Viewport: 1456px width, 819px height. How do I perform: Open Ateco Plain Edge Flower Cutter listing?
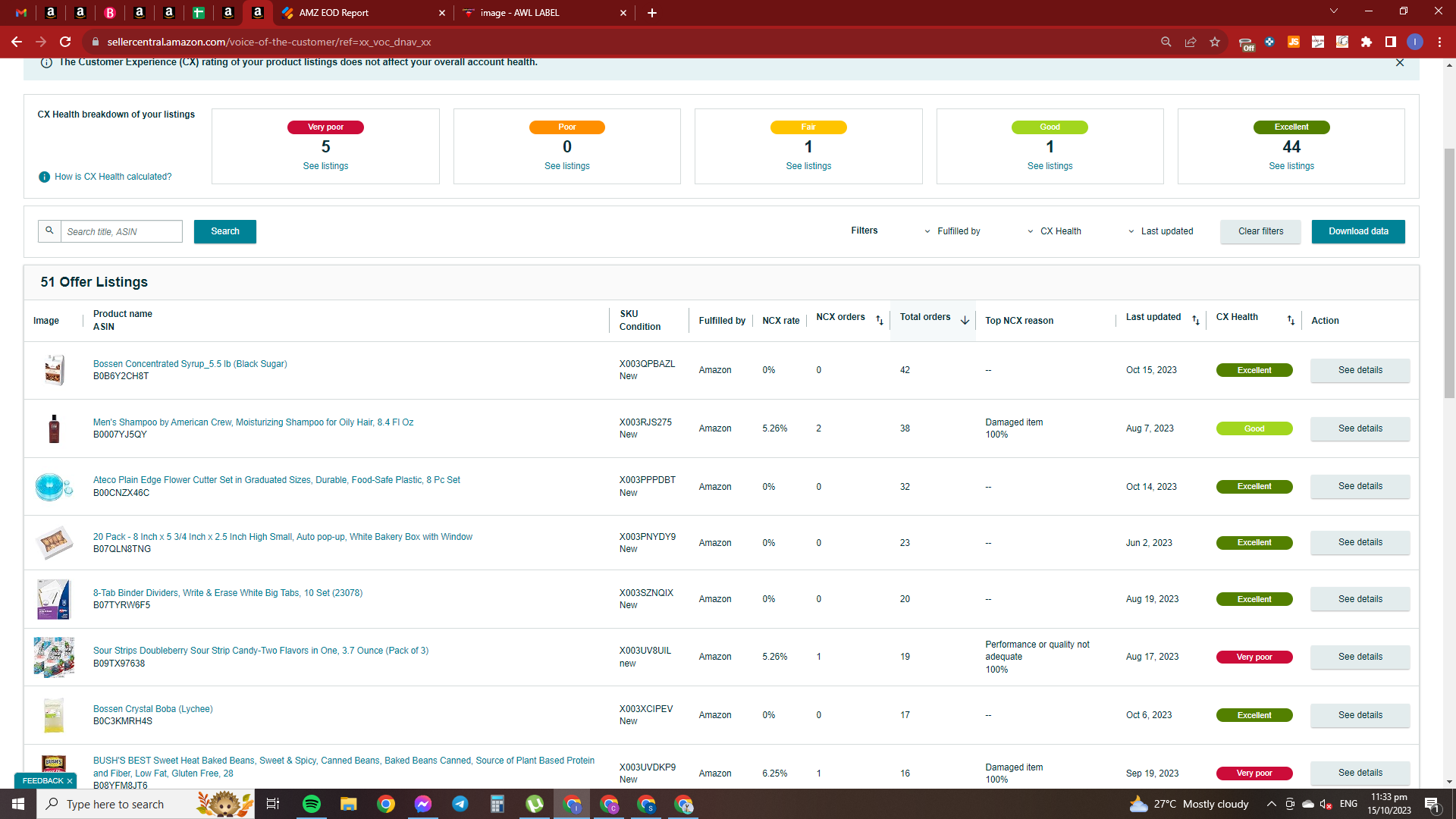point(277,480)
